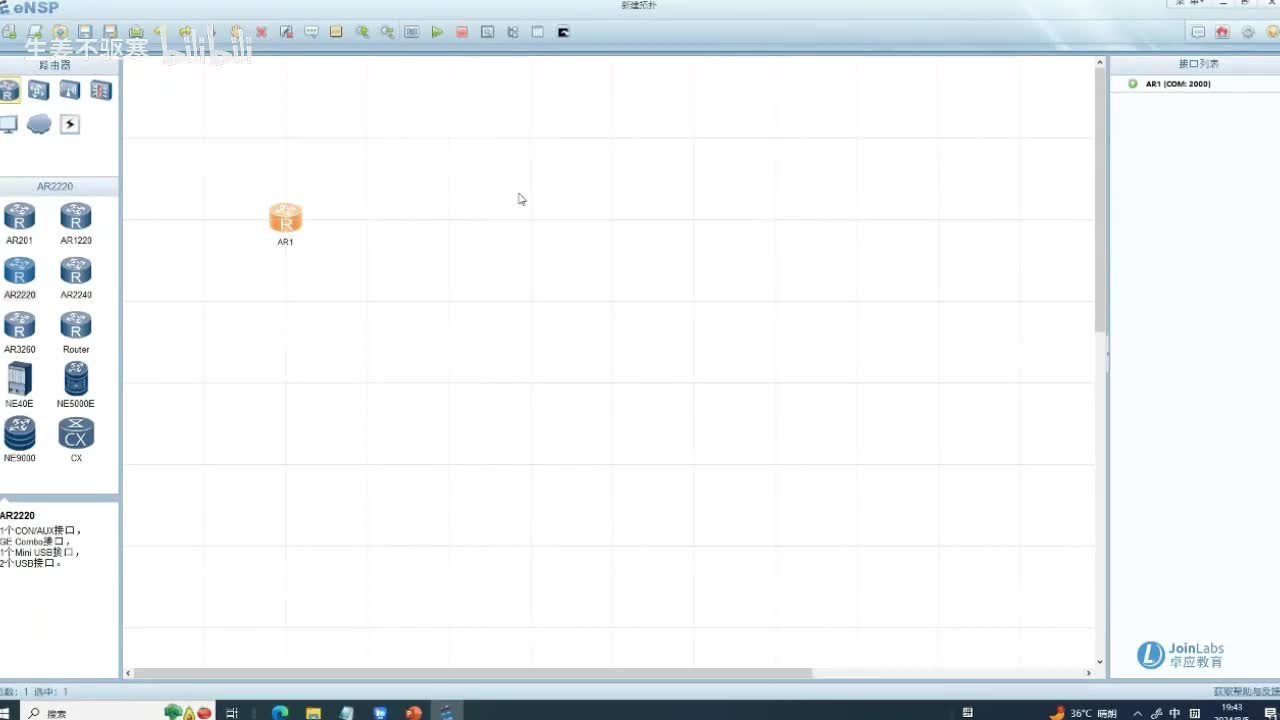Open PowerPoint from the taskbar

413,713
